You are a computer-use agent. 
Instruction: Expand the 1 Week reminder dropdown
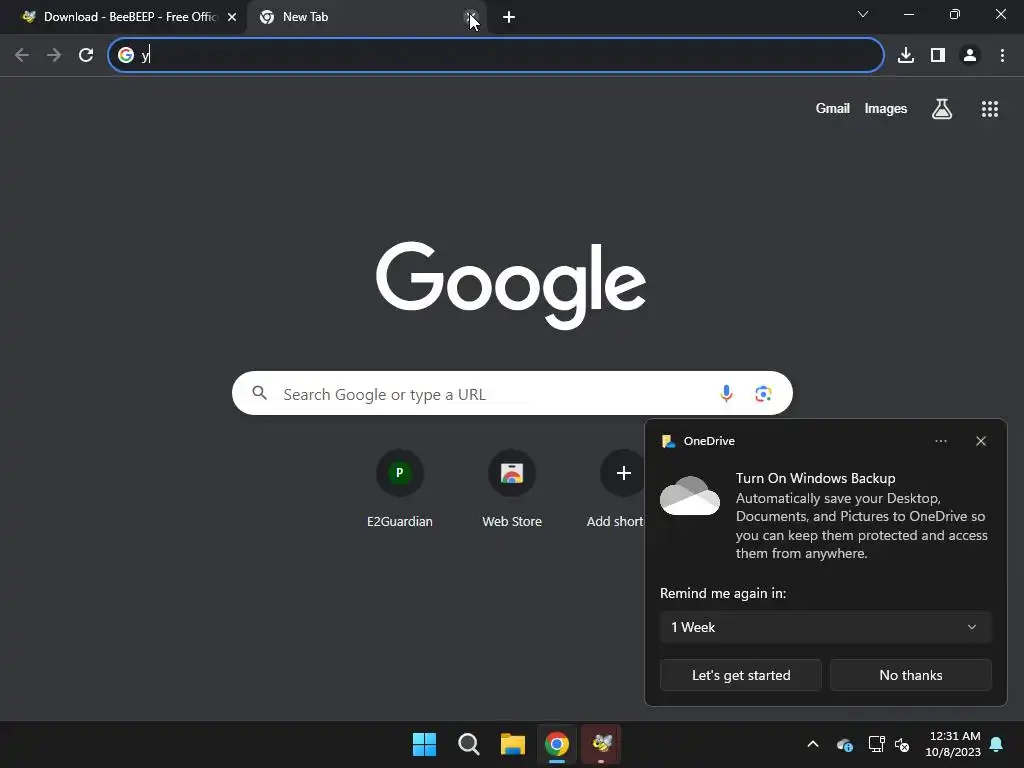click(x=825, y=627)
